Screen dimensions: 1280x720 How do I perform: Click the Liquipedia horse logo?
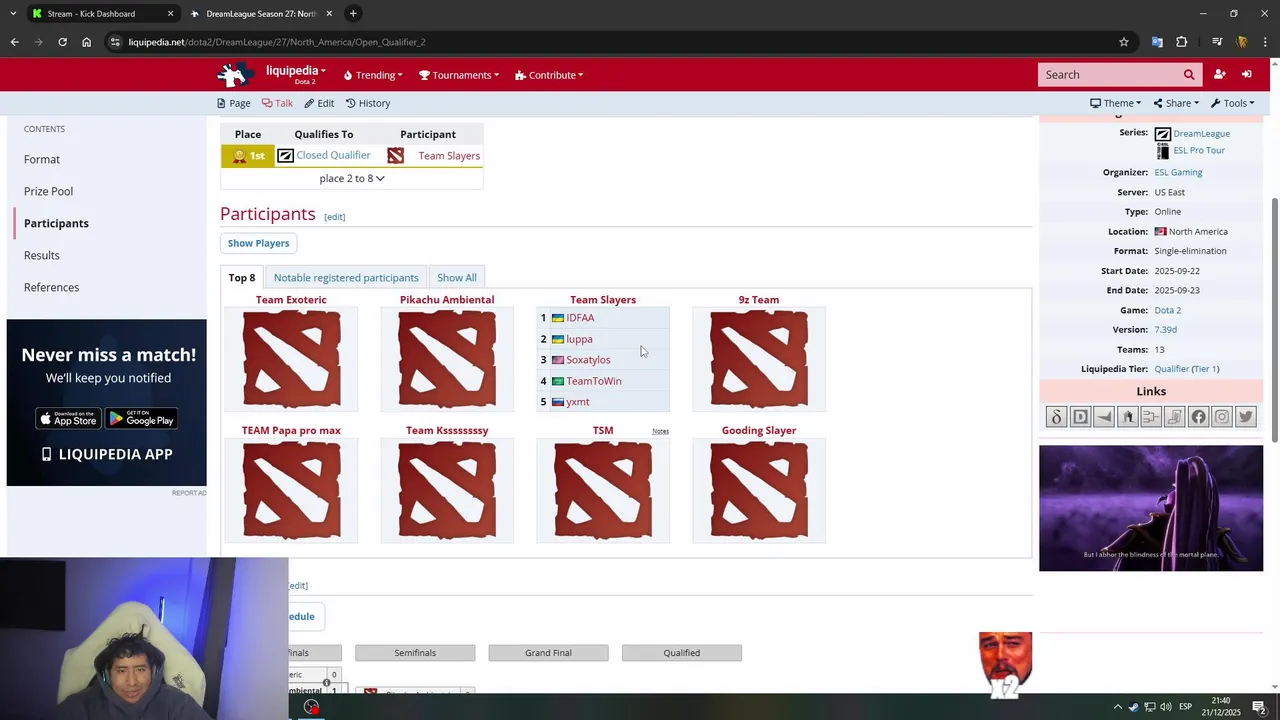(x=236, y=75)
